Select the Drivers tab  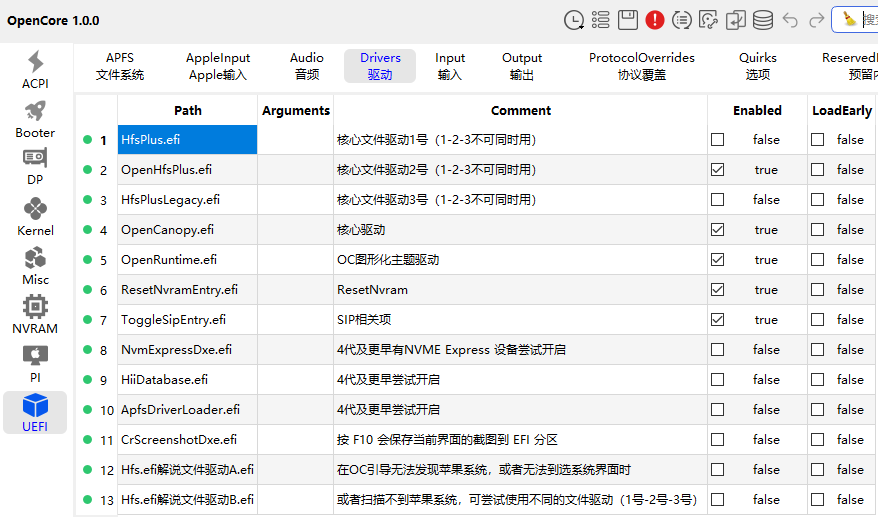tap(380, 66)
